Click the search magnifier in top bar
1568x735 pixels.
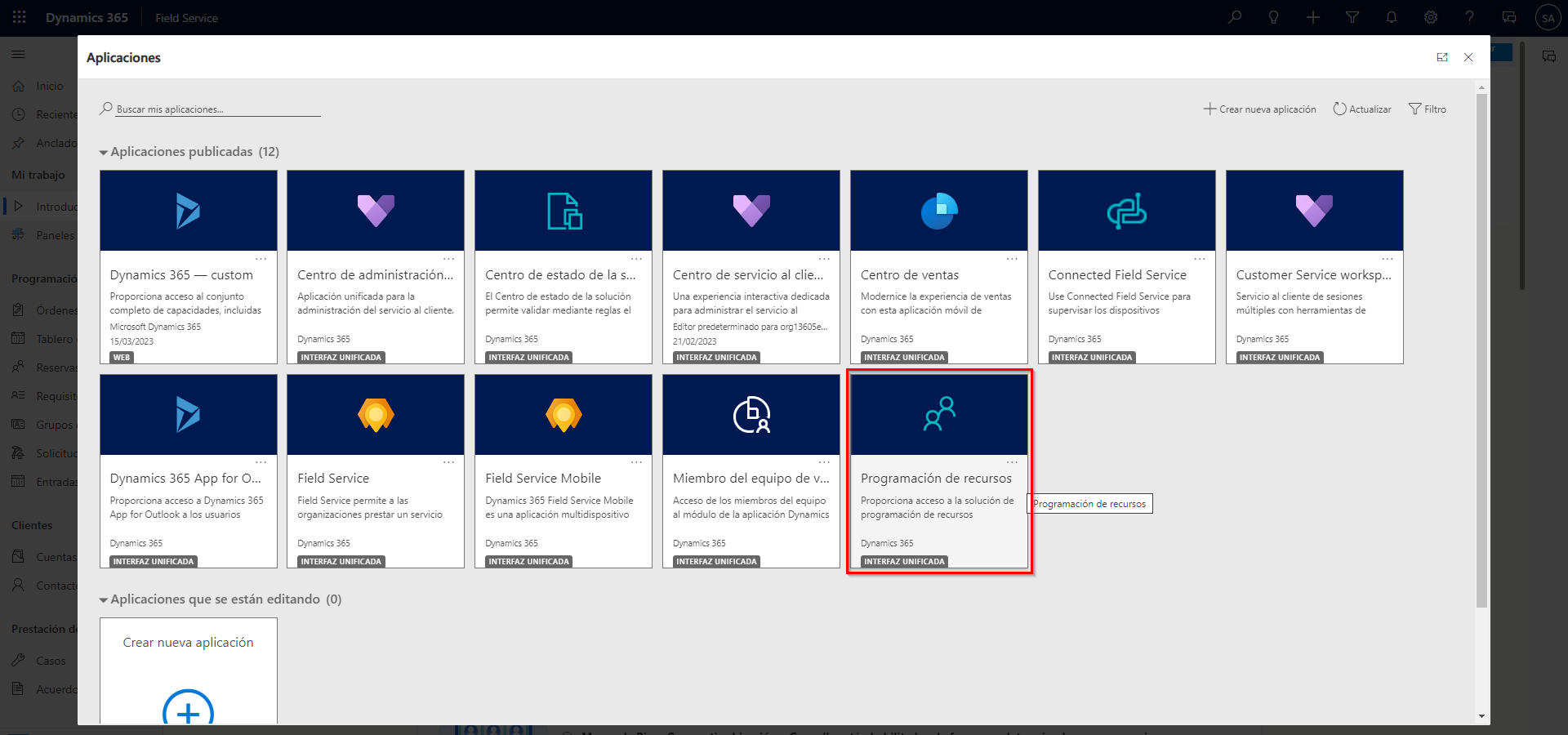[1235, 17]
